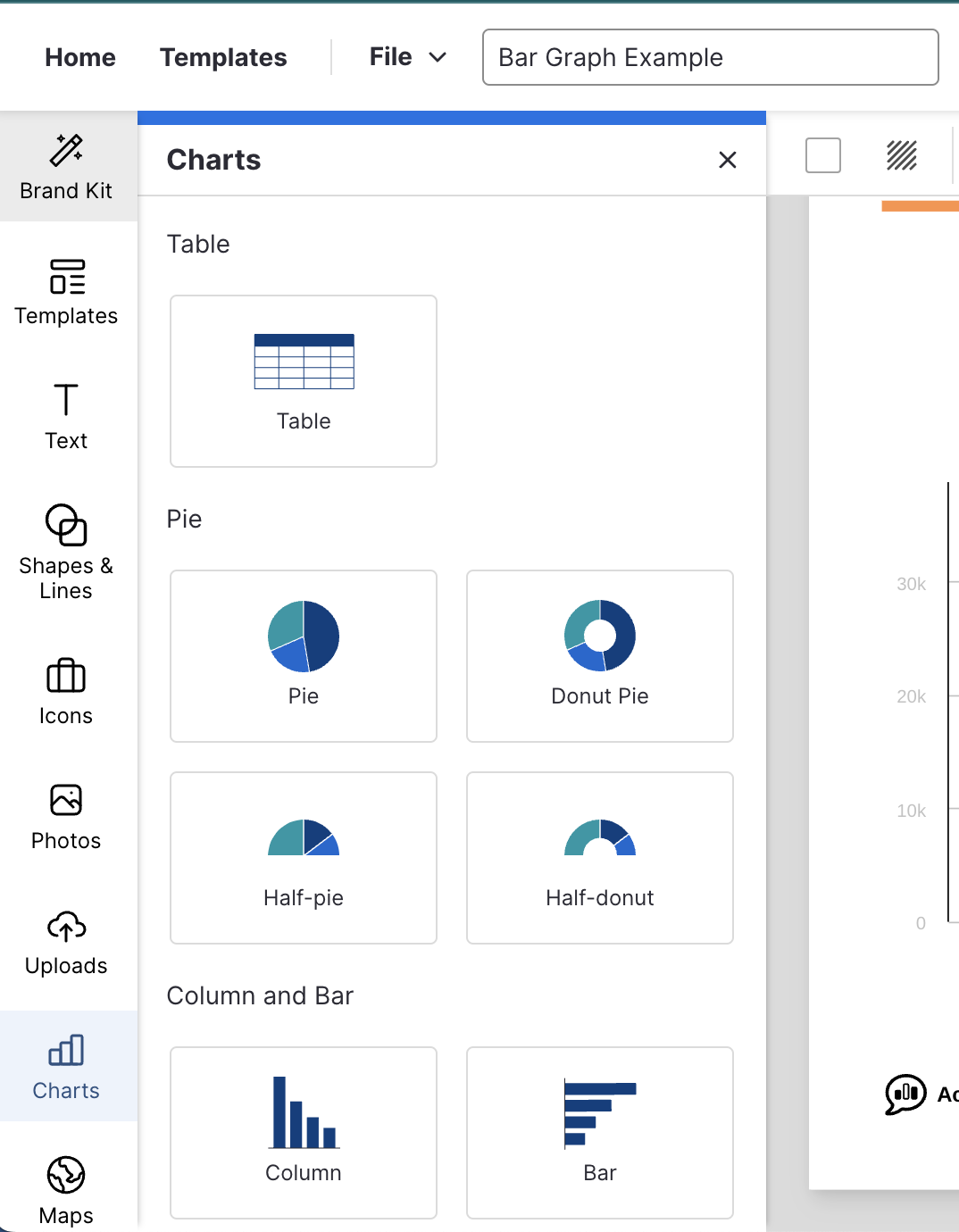Insert a Half-donut chart
Screen dimensions: 959x1232
(599, 858)
